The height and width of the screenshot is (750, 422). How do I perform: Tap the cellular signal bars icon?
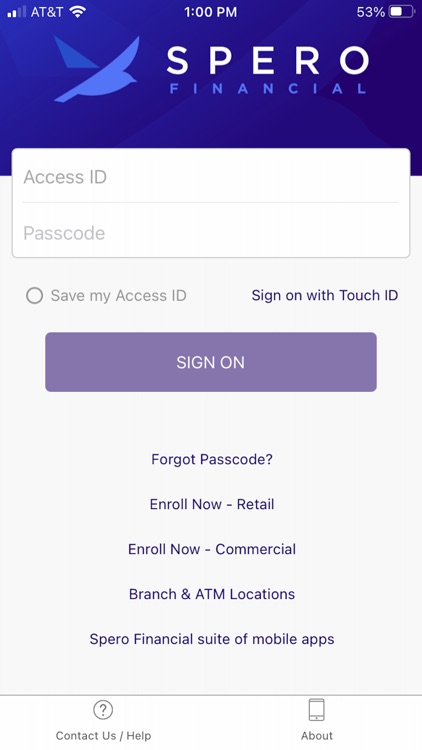point(17,12)
